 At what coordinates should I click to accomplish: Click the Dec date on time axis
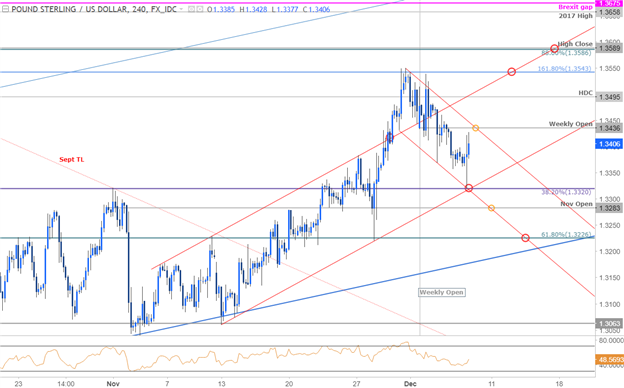click(x=410, y=383)
